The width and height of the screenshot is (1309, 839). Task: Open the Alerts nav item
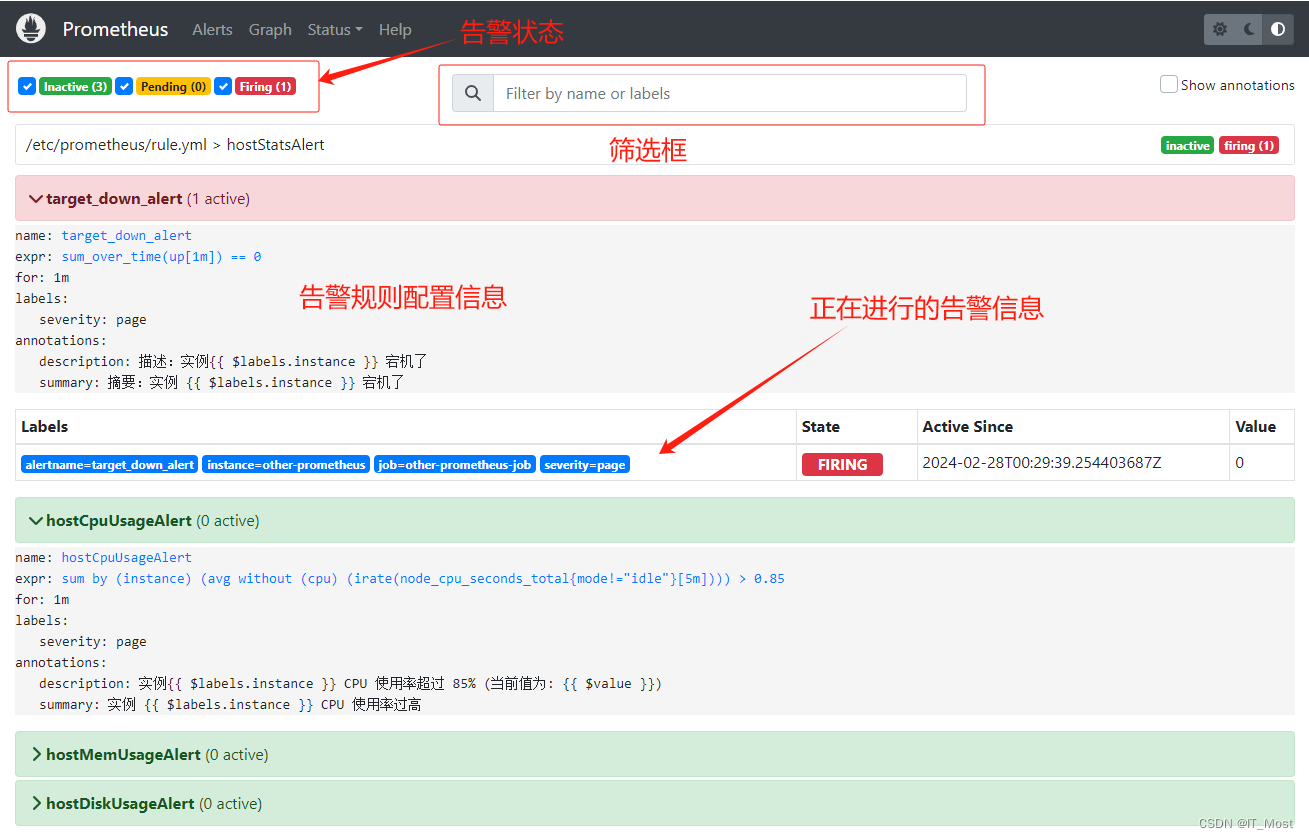pyautogui.click(x=212, y=29)
